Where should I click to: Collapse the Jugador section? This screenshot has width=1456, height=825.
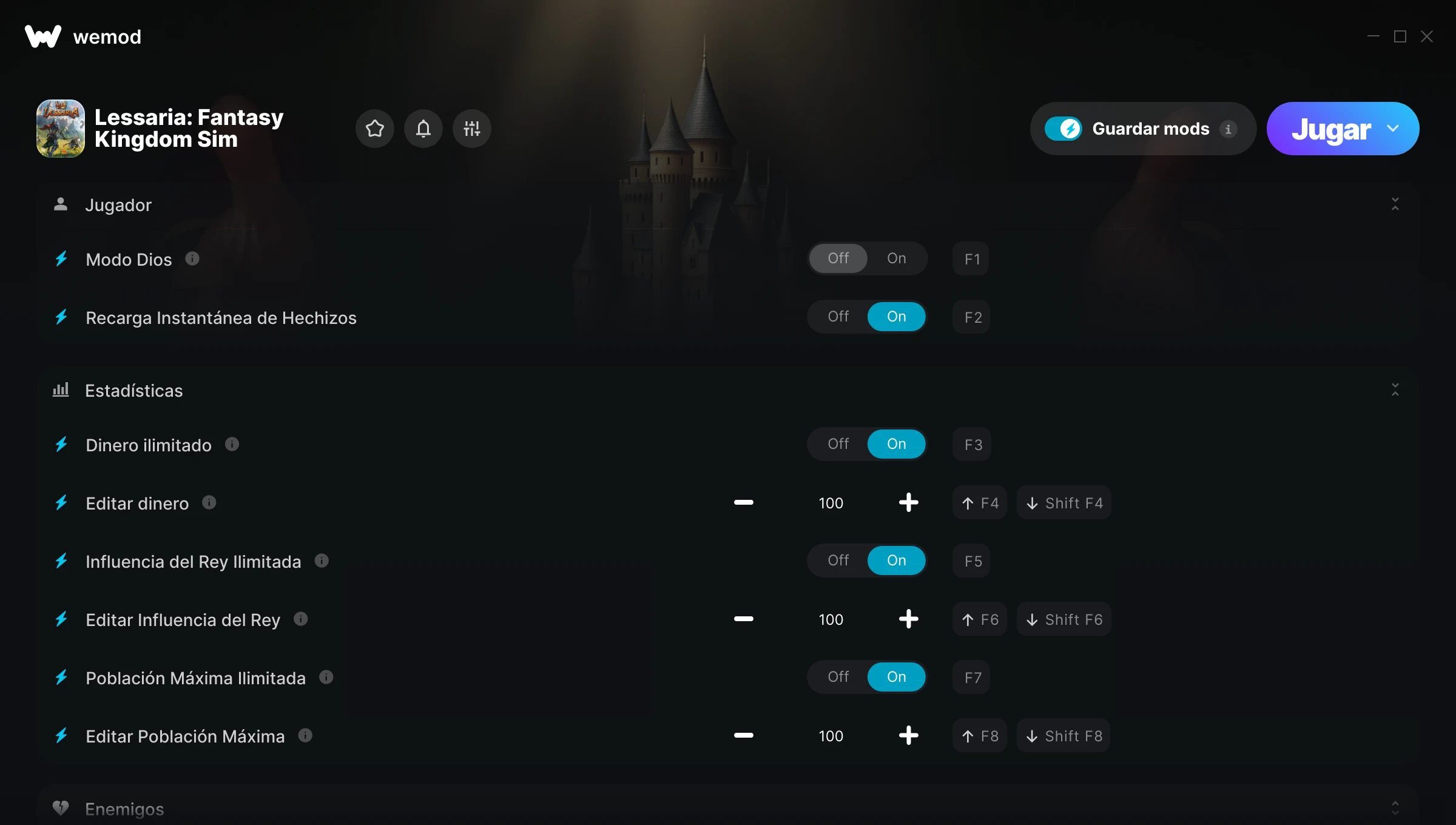point(1395,204)
